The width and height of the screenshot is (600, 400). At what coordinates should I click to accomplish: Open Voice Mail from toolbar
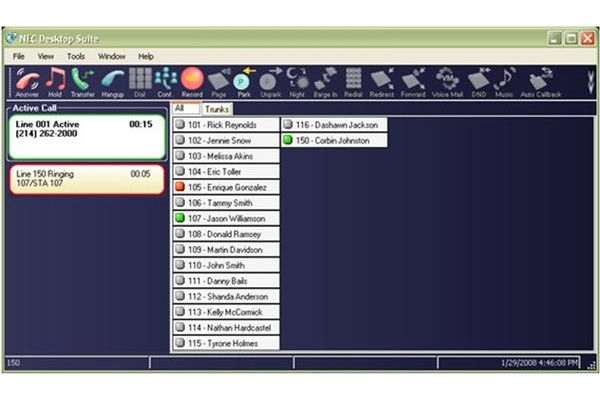447,82
